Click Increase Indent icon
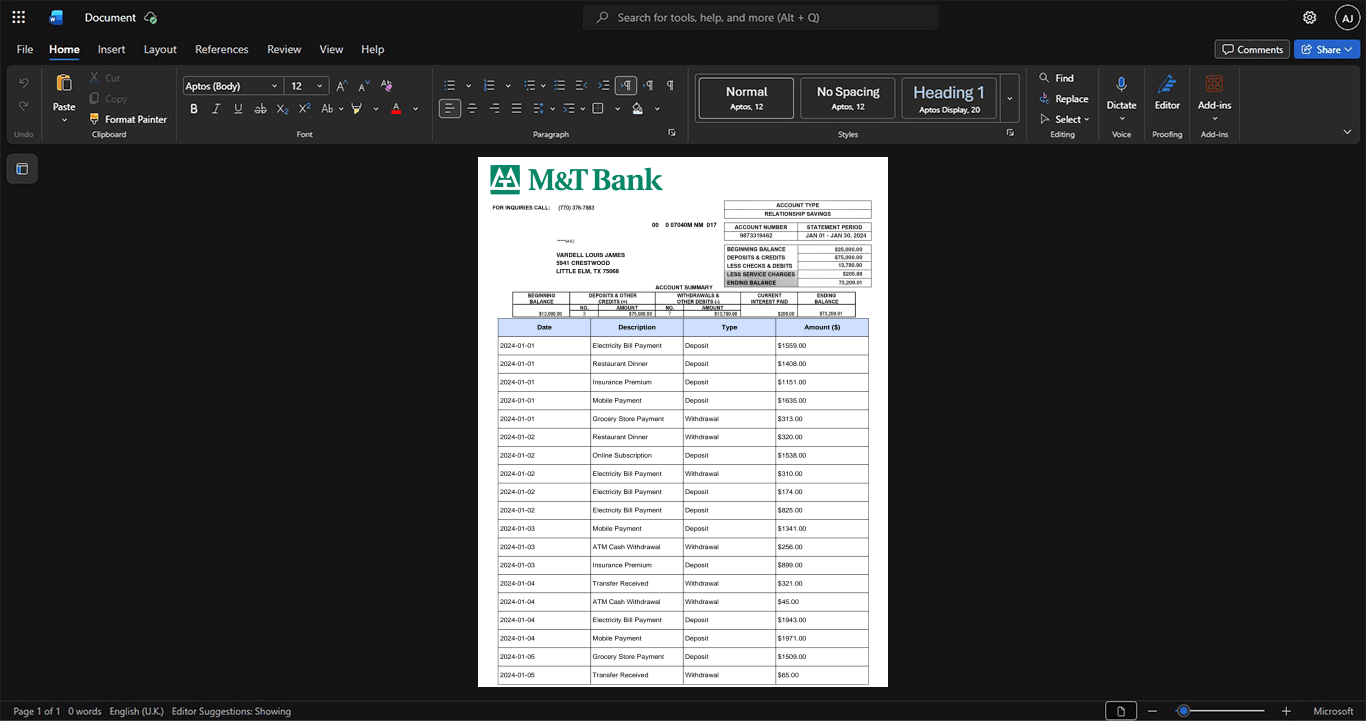 tap(604, 86)
